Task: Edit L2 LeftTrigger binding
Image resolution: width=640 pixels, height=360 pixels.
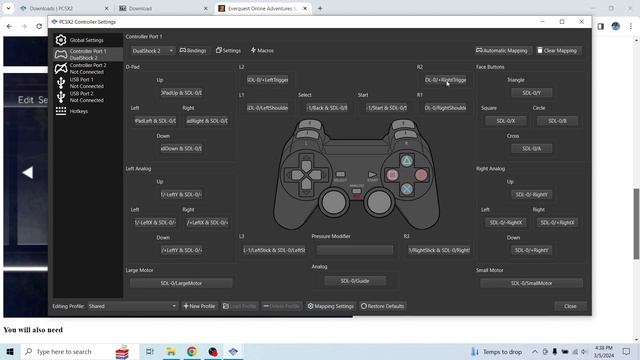Action: 268,80
